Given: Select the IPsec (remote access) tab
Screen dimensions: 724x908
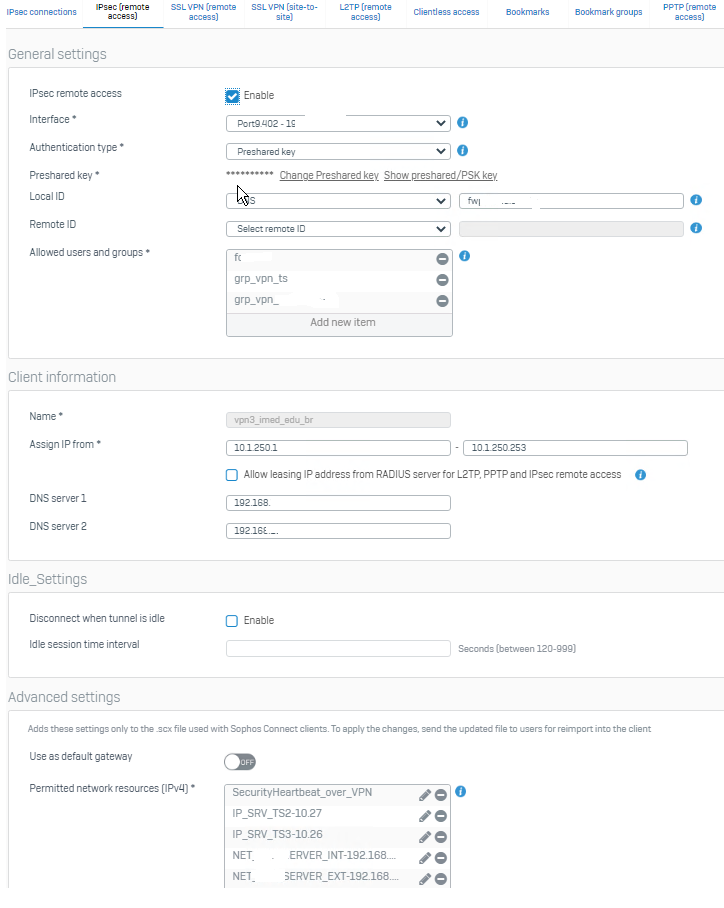Looking at the screenshot, I should (123, 12).
